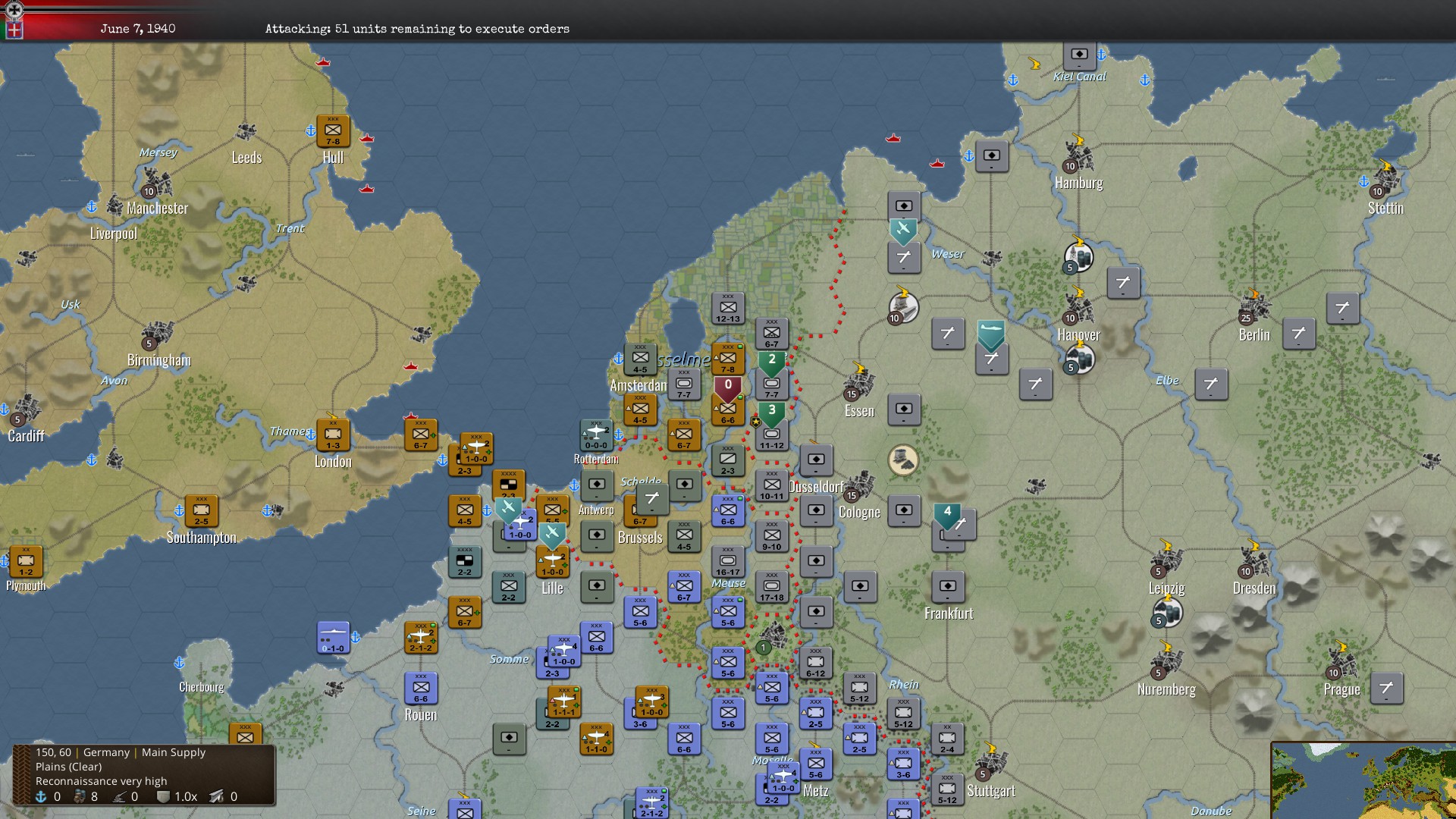Click the Germany owner text in hex info
This screenshot has height=819, width=1456.
click(x=106, y=752)
